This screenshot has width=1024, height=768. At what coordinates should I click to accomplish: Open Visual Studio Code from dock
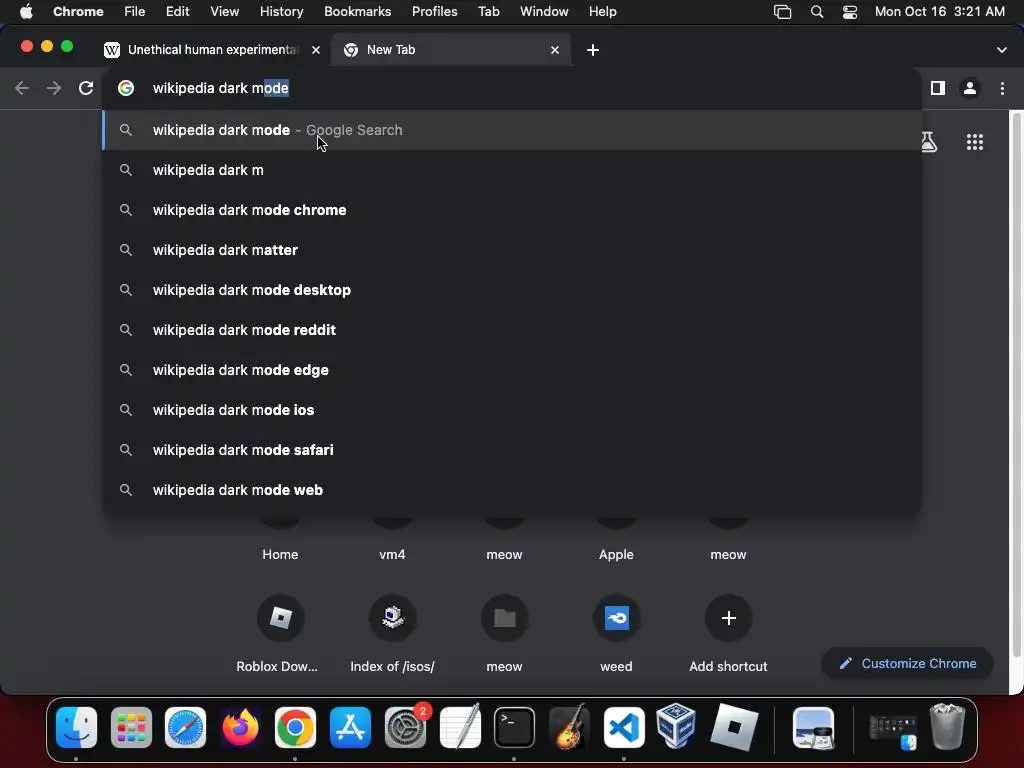pyautogui.click(x=624, y=727)
